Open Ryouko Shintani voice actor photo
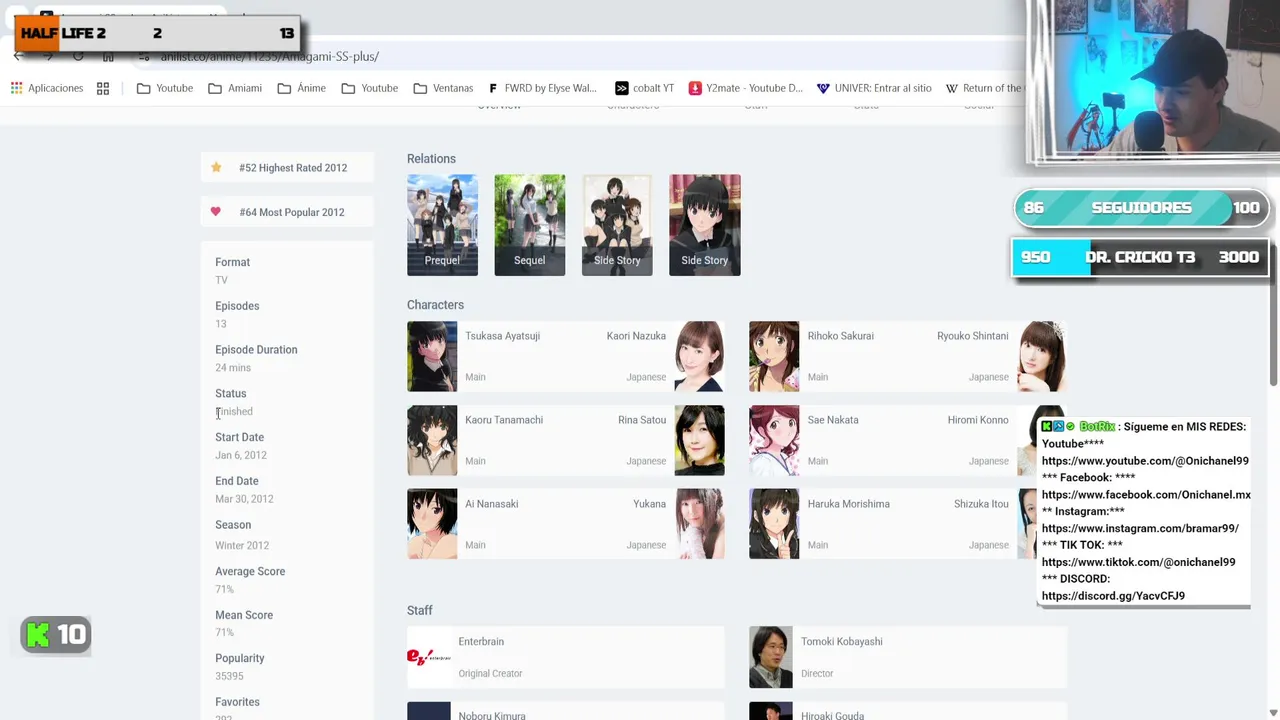 (1042, 356)
